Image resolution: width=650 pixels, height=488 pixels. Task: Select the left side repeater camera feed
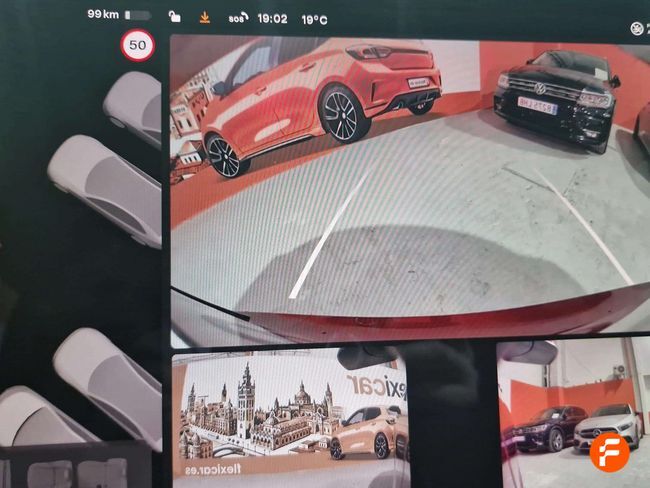pos(290,415)
